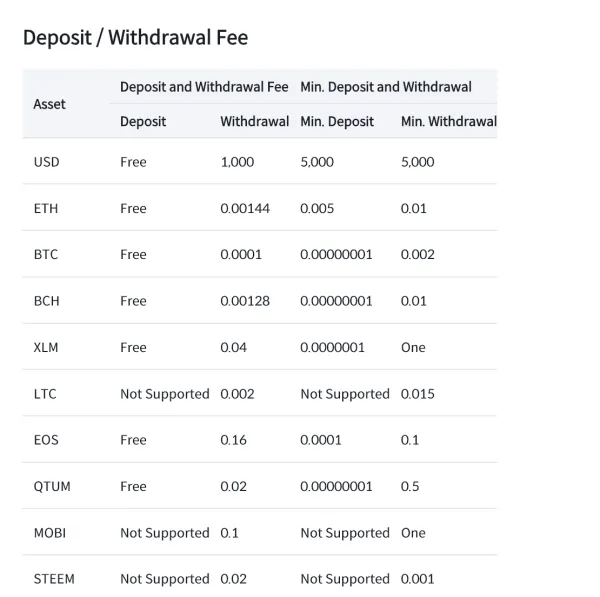
Task: Select the XLM asset cell
Action: [46, 347]
